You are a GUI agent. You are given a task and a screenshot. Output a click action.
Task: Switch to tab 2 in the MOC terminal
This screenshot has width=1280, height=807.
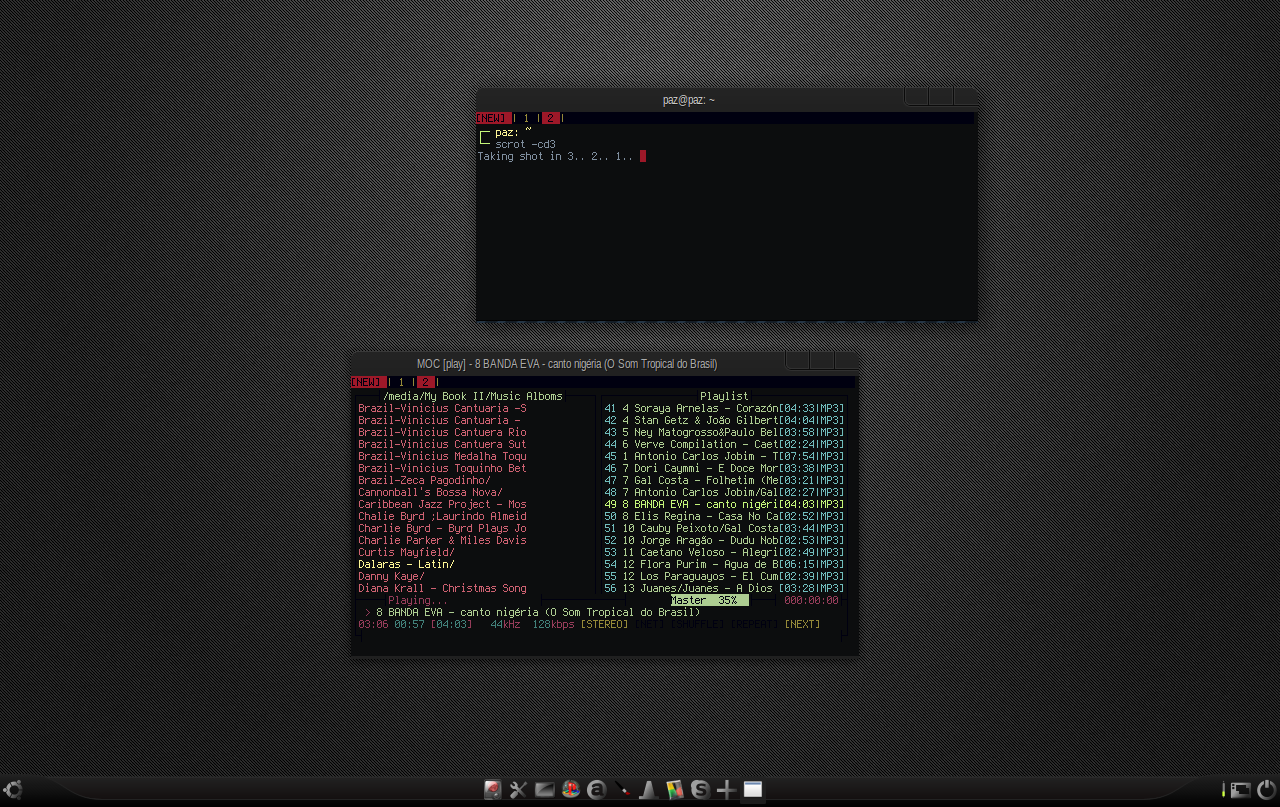click(426, 382)
